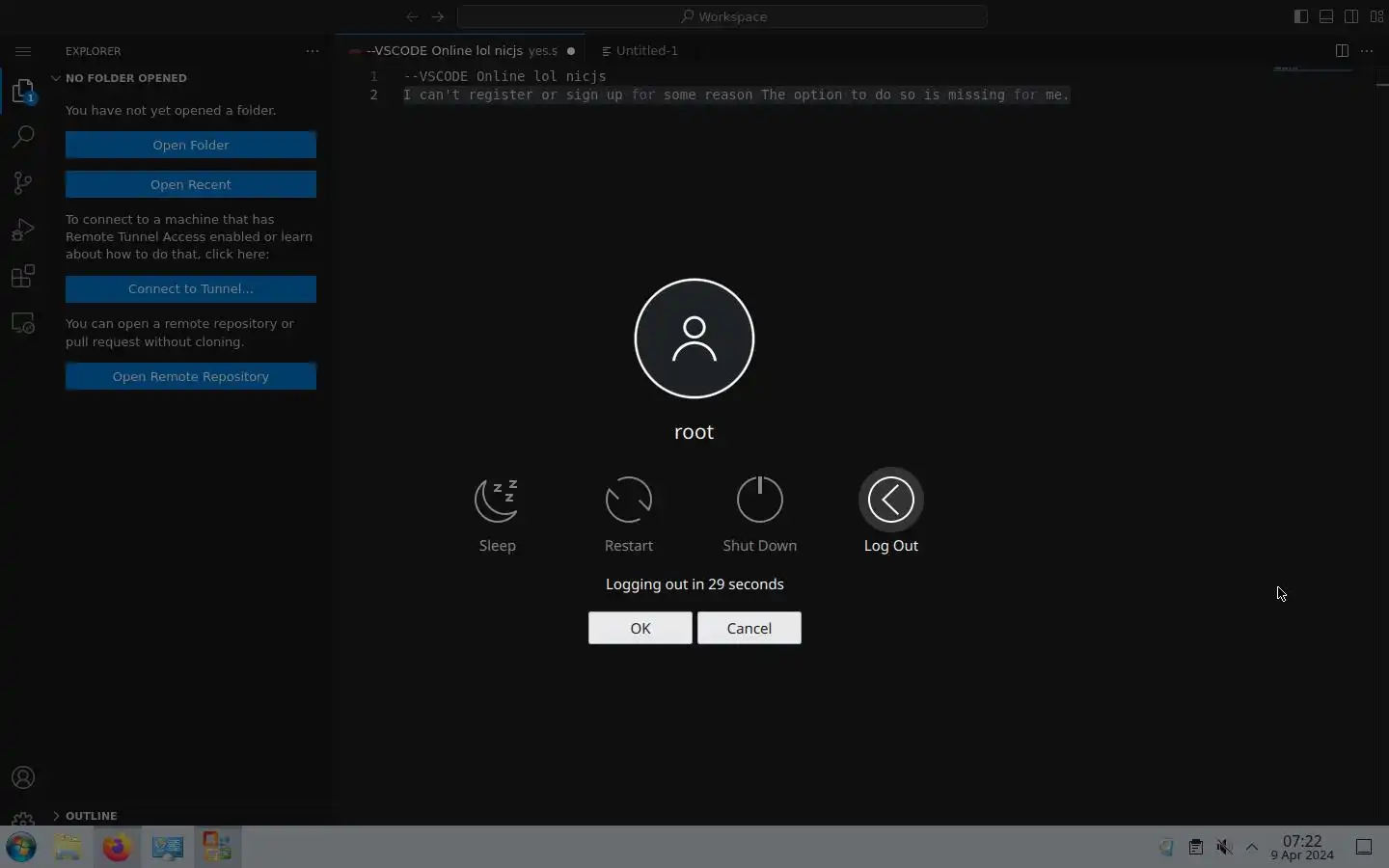Image resolution: width=1389 pixels, height=868 pixels.
Task: Switch to the Untitled-1 tab
Action: pyautogui.click(x=639, y=51)
